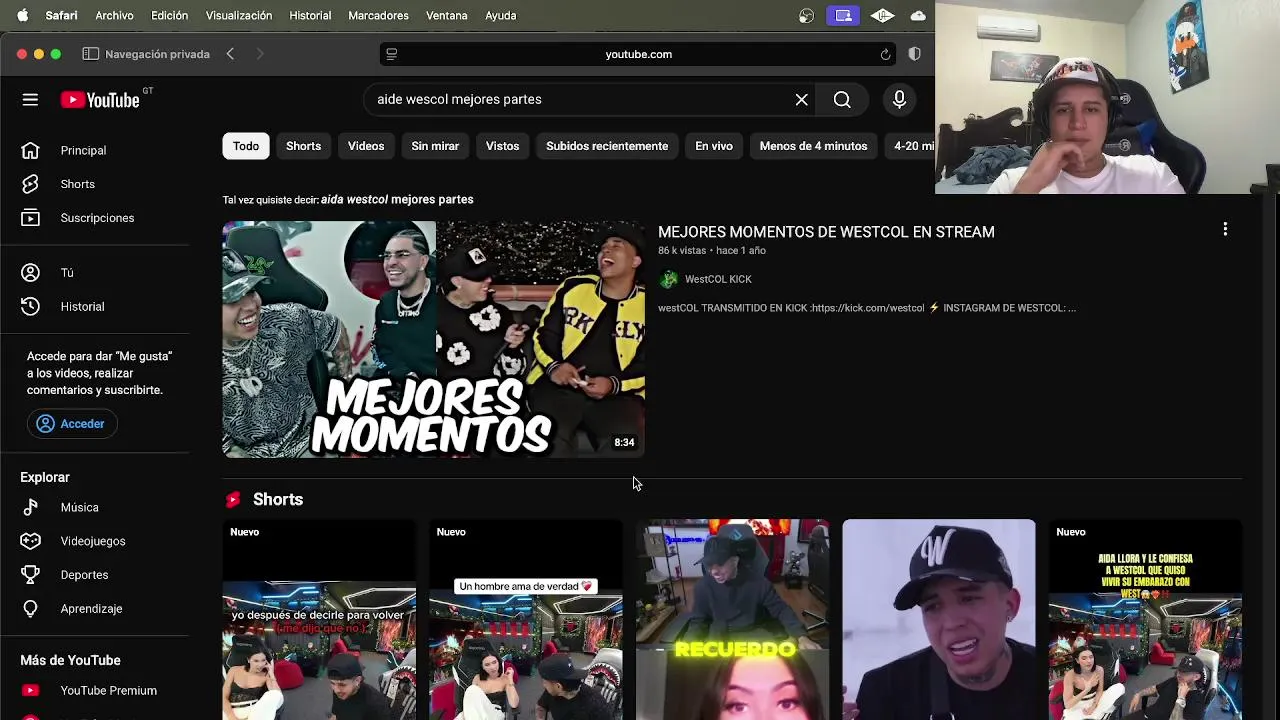Open short 'yo después de decirle para volver'

319,619
